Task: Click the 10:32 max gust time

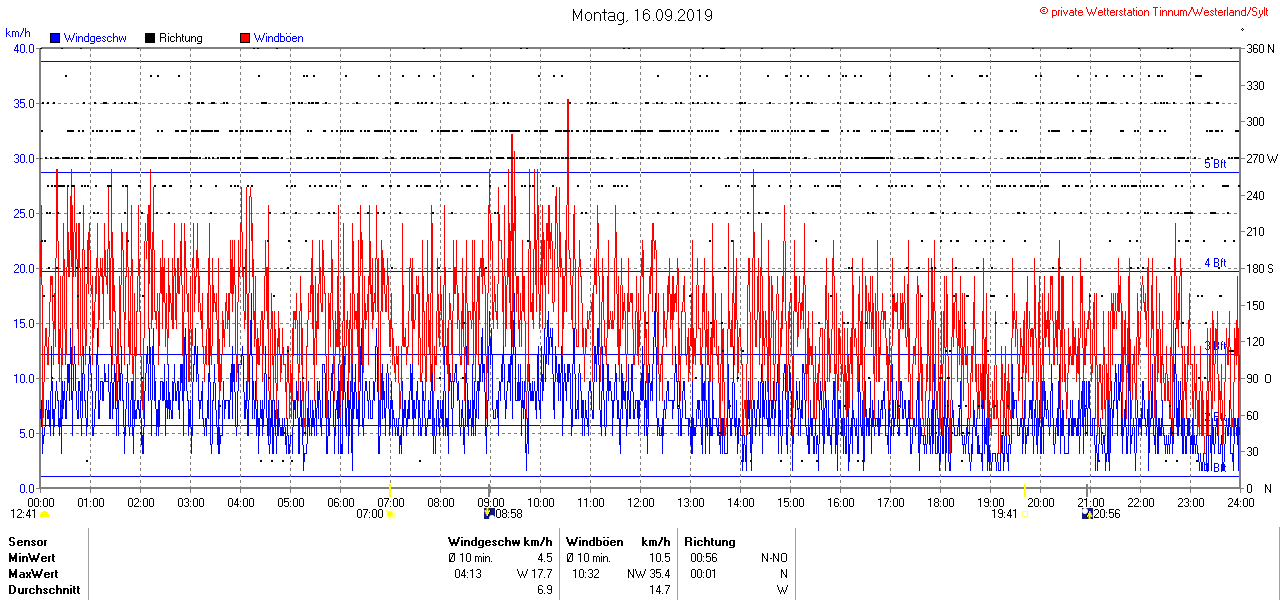Action: (x=585, y=574)
